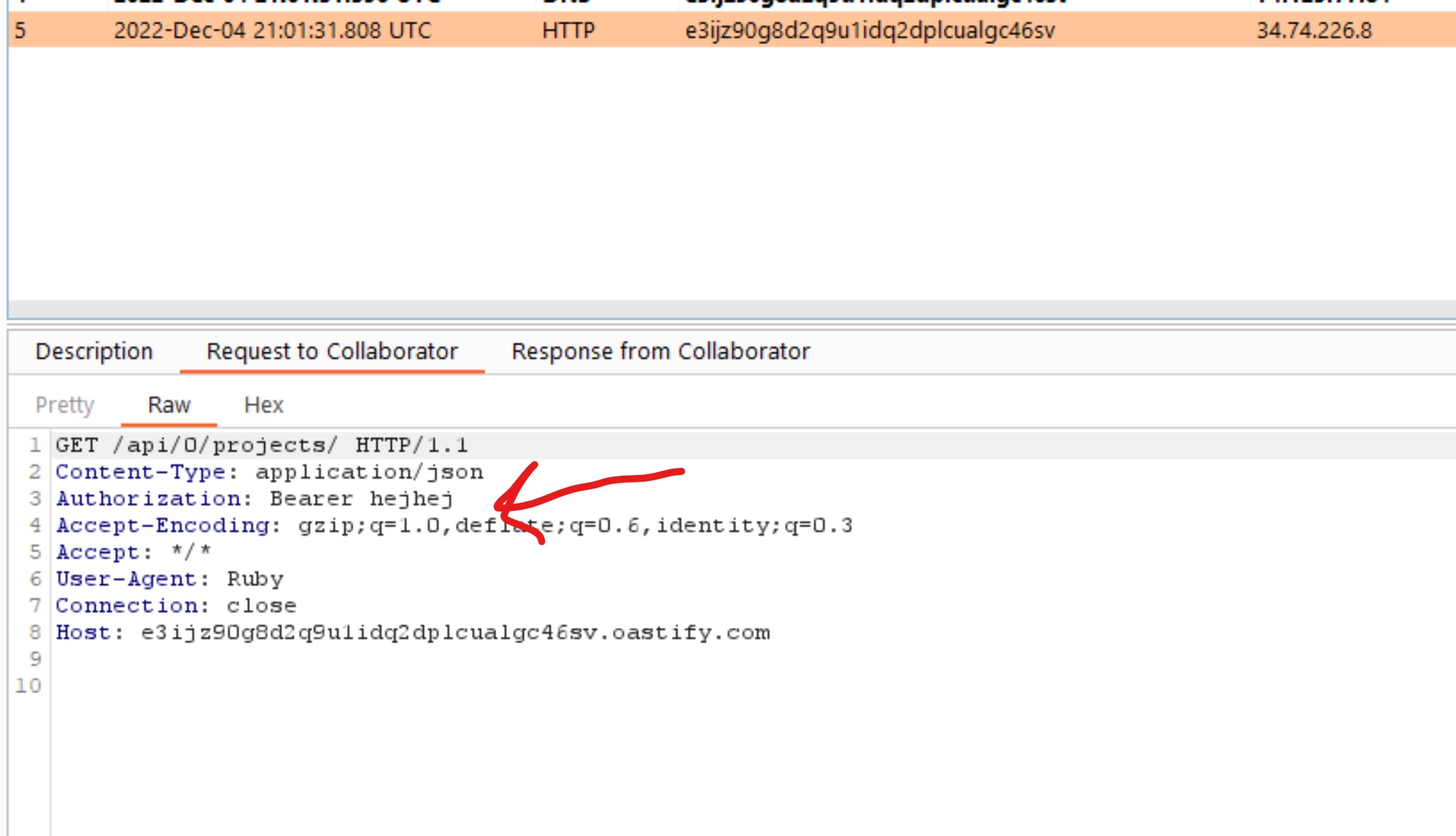This screenshot has width=1456, height=836.
Task: Open the Description tab
Action: point(93,352)
